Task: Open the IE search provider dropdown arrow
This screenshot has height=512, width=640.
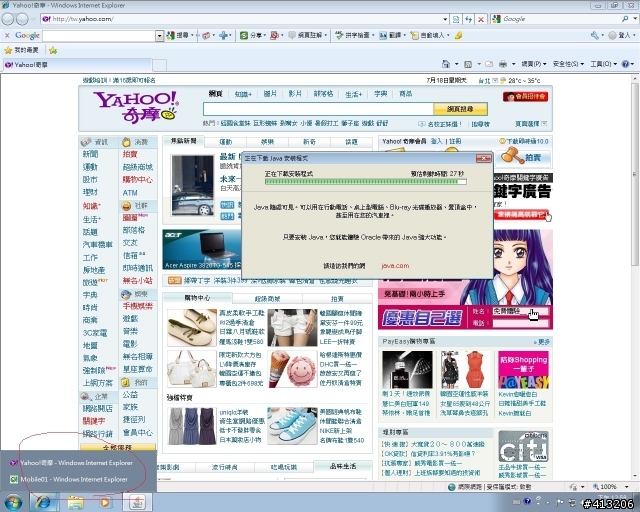Action: (x=634, y=19)
